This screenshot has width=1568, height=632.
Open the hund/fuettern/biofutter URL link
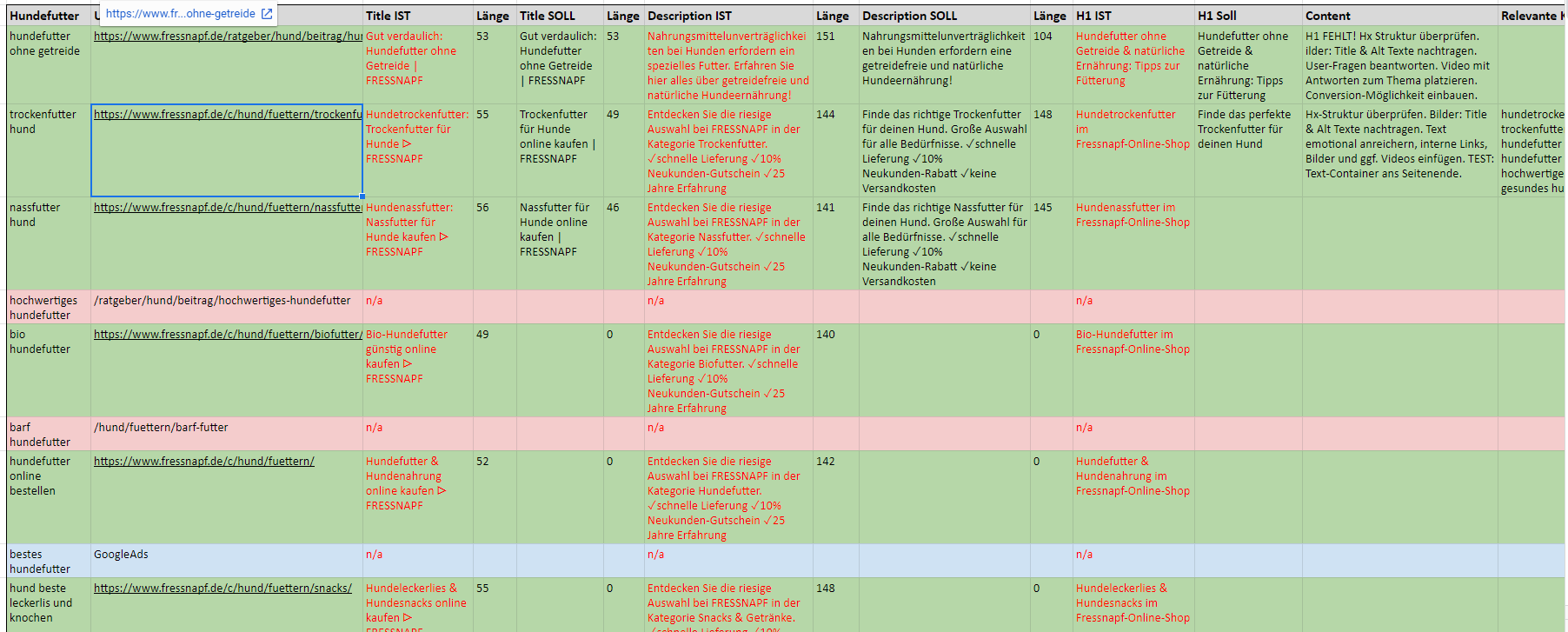(x=228, y=335)
